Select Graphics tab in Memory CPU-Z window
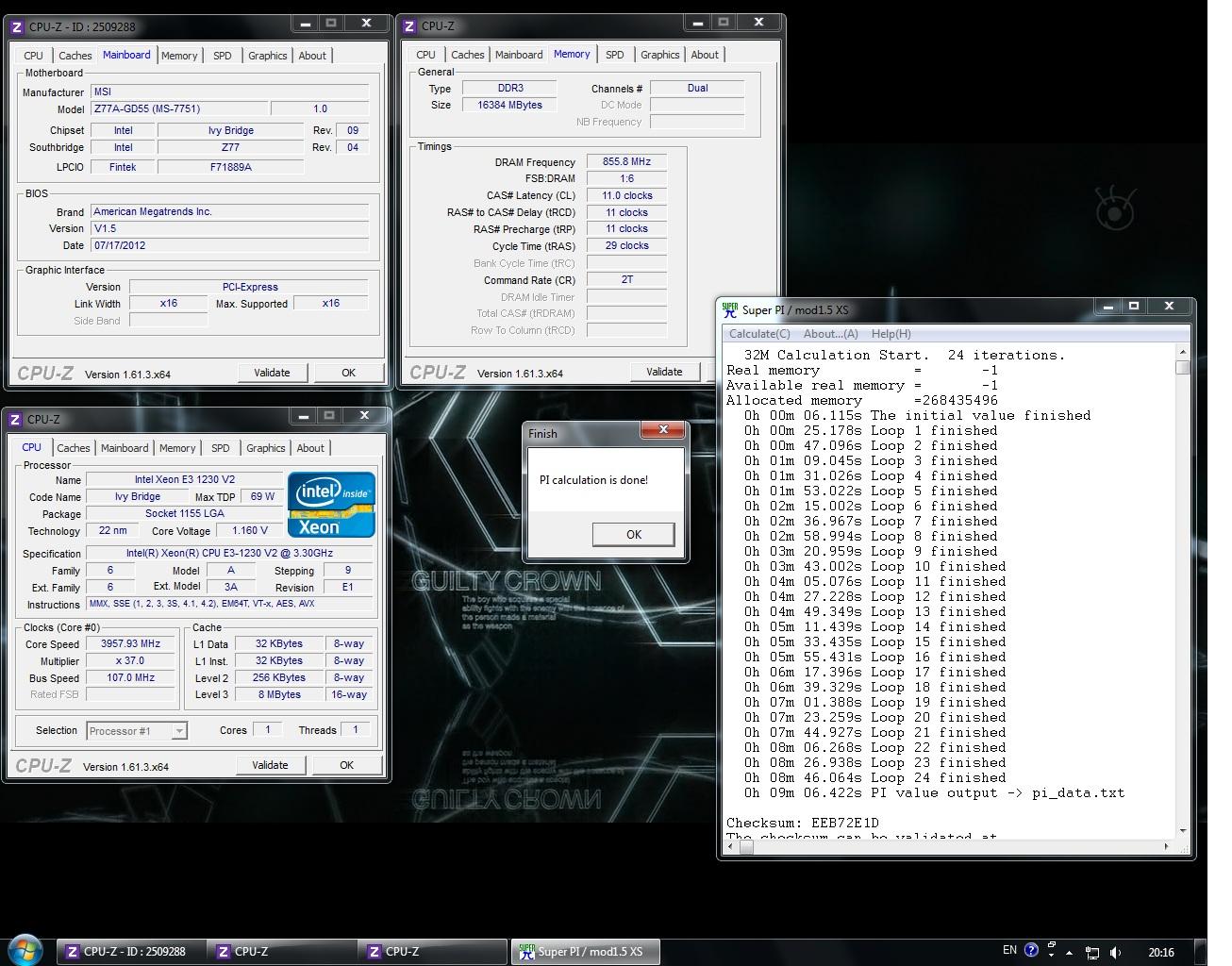1232x966 pixels. click(660, 55)
